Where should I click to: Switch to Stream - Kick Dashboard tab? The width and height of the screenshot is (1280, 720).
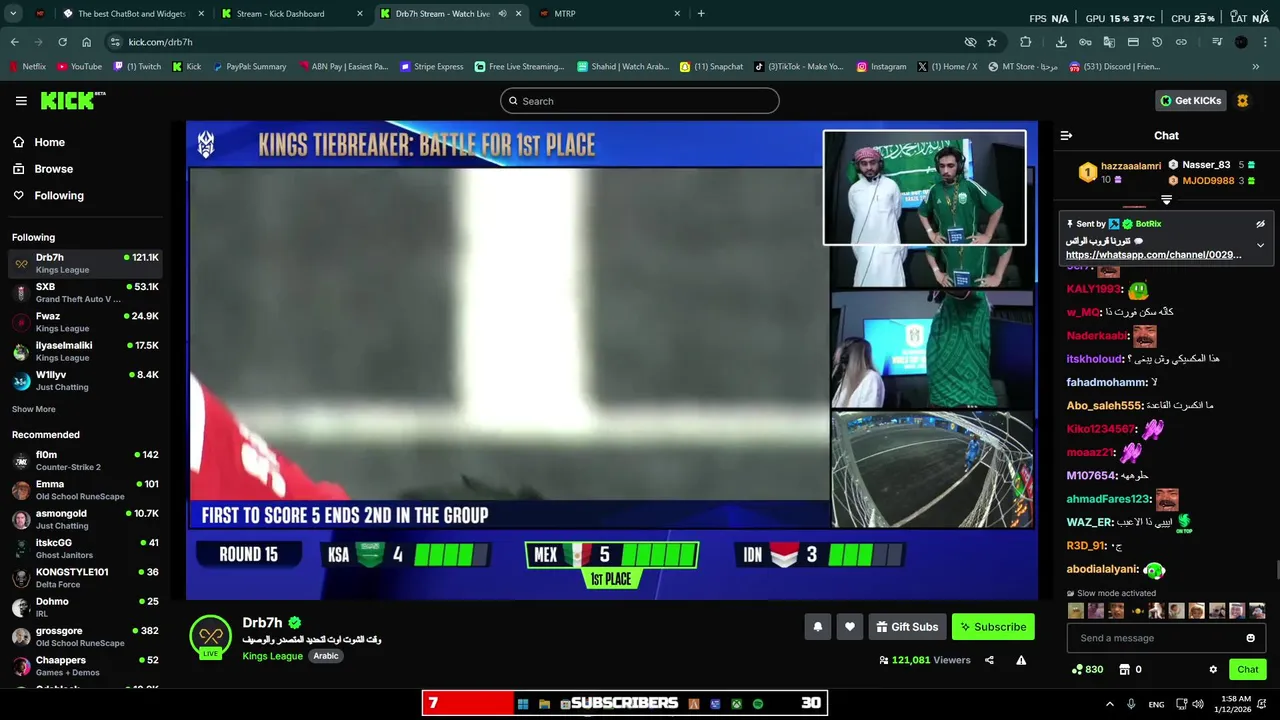pos(290,14)
